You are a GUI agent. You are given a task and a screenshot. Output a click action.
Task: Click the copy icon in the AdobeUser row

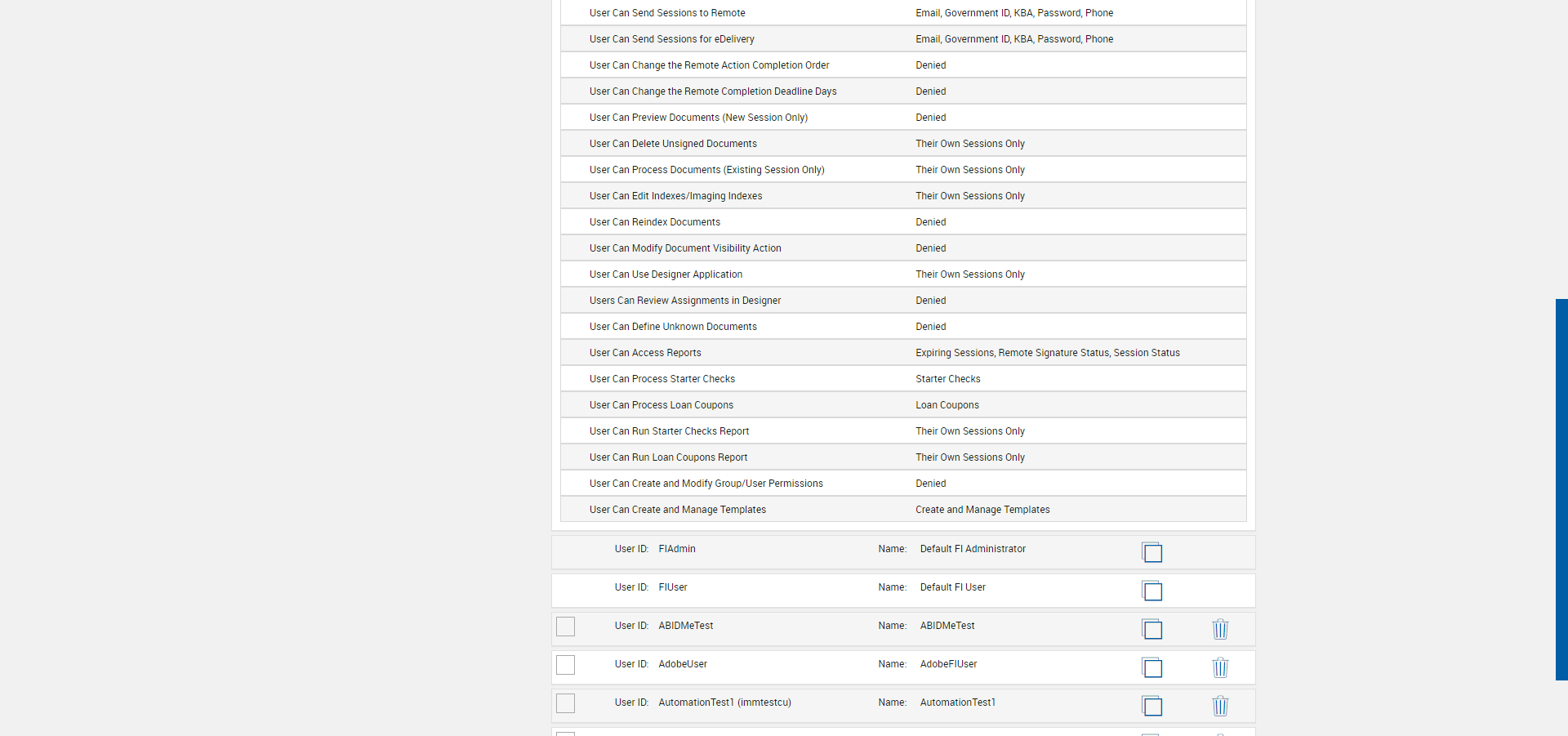coord(1151,667)
